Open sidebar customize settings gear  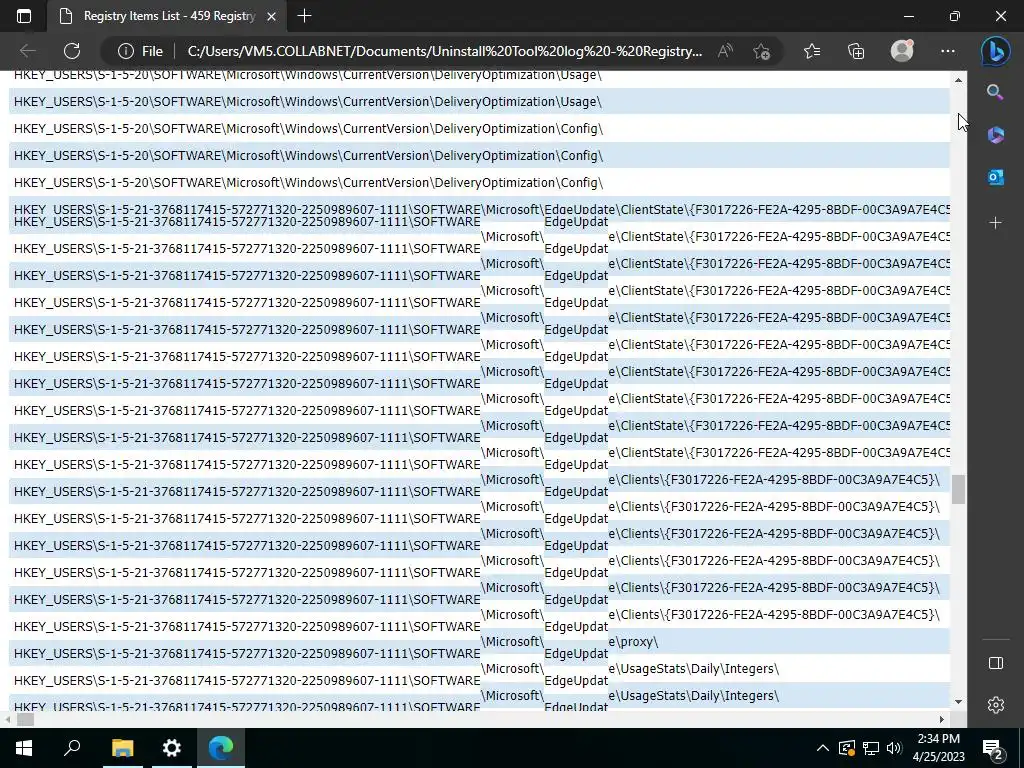(995, 705)
